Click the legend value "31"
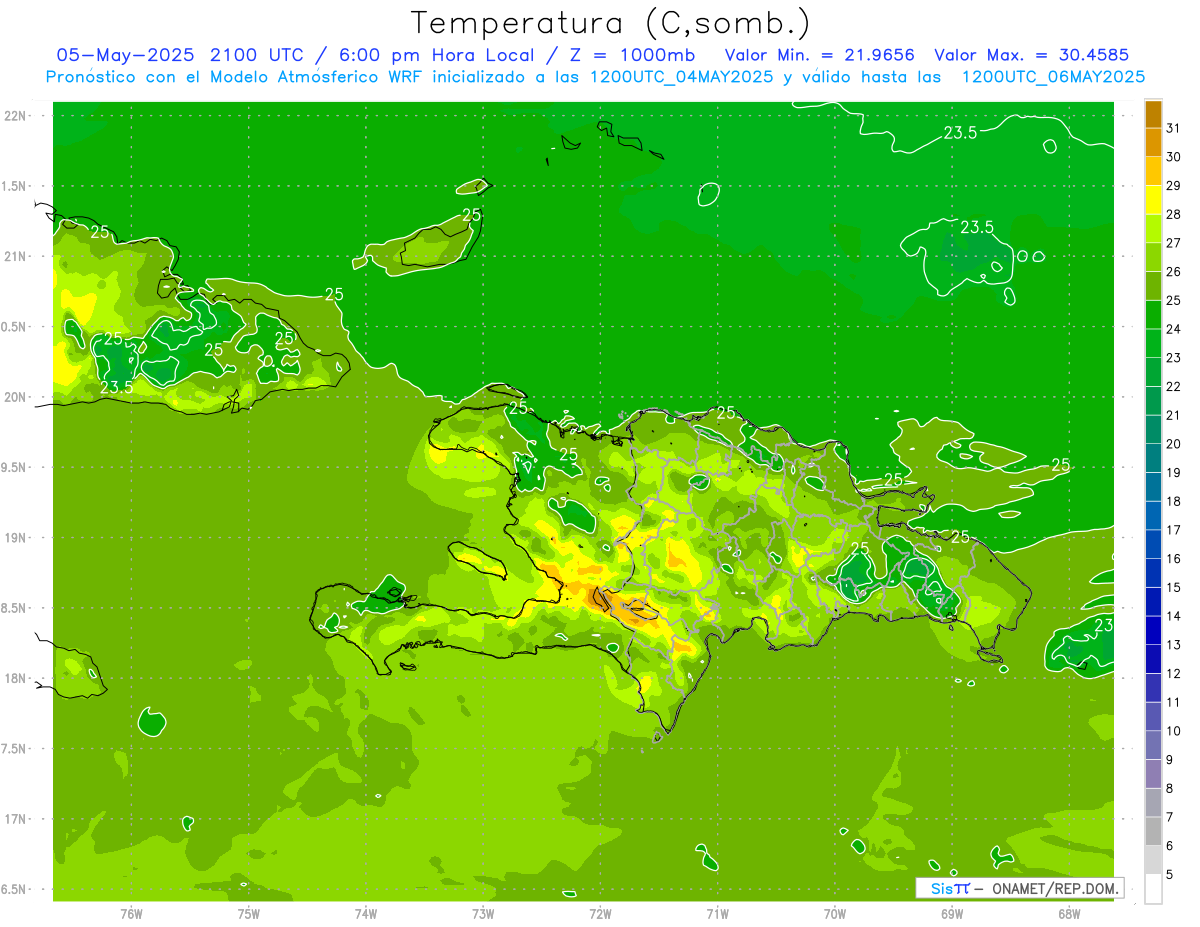The image size is (1200, 927). pos(1174,128)
